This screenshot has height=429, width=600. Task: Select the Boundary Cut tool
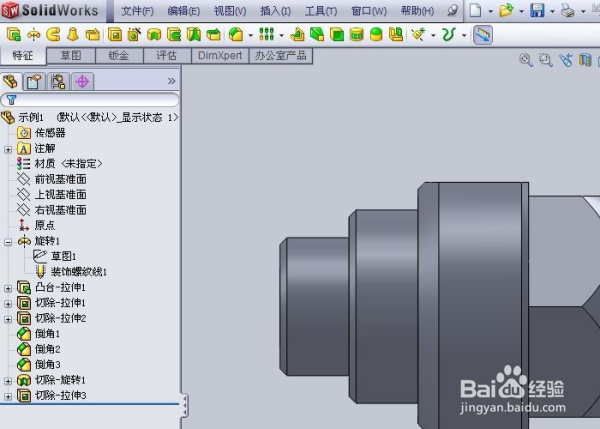(214, 35)
